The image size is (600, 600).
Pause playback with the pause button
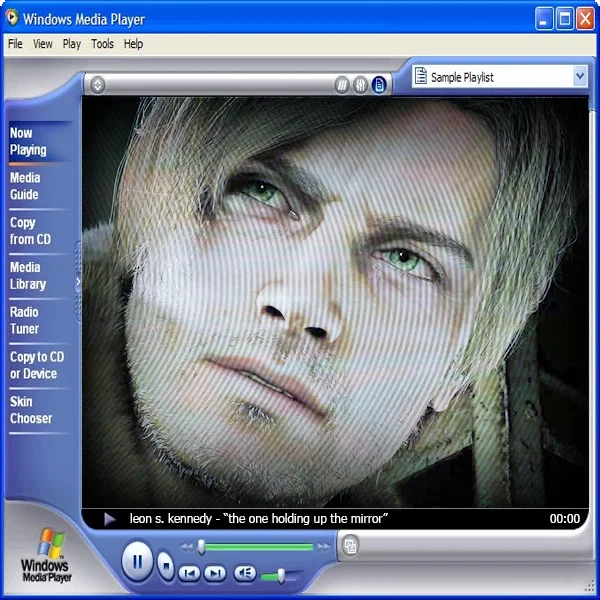tap(137, 562)
